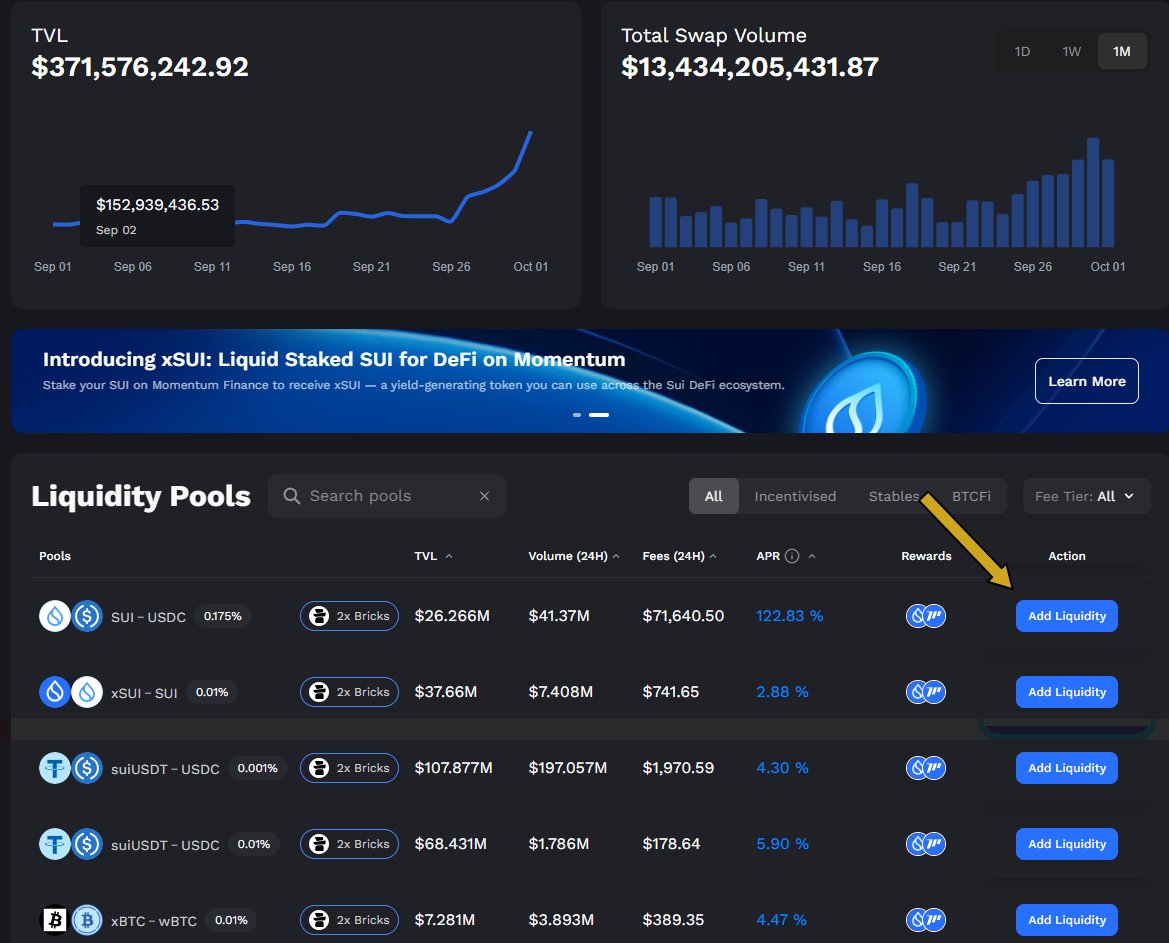Add Liquidity to the $68.431M TVL pool
The width and height of the screenshot is (1169, 943).
1066,845
